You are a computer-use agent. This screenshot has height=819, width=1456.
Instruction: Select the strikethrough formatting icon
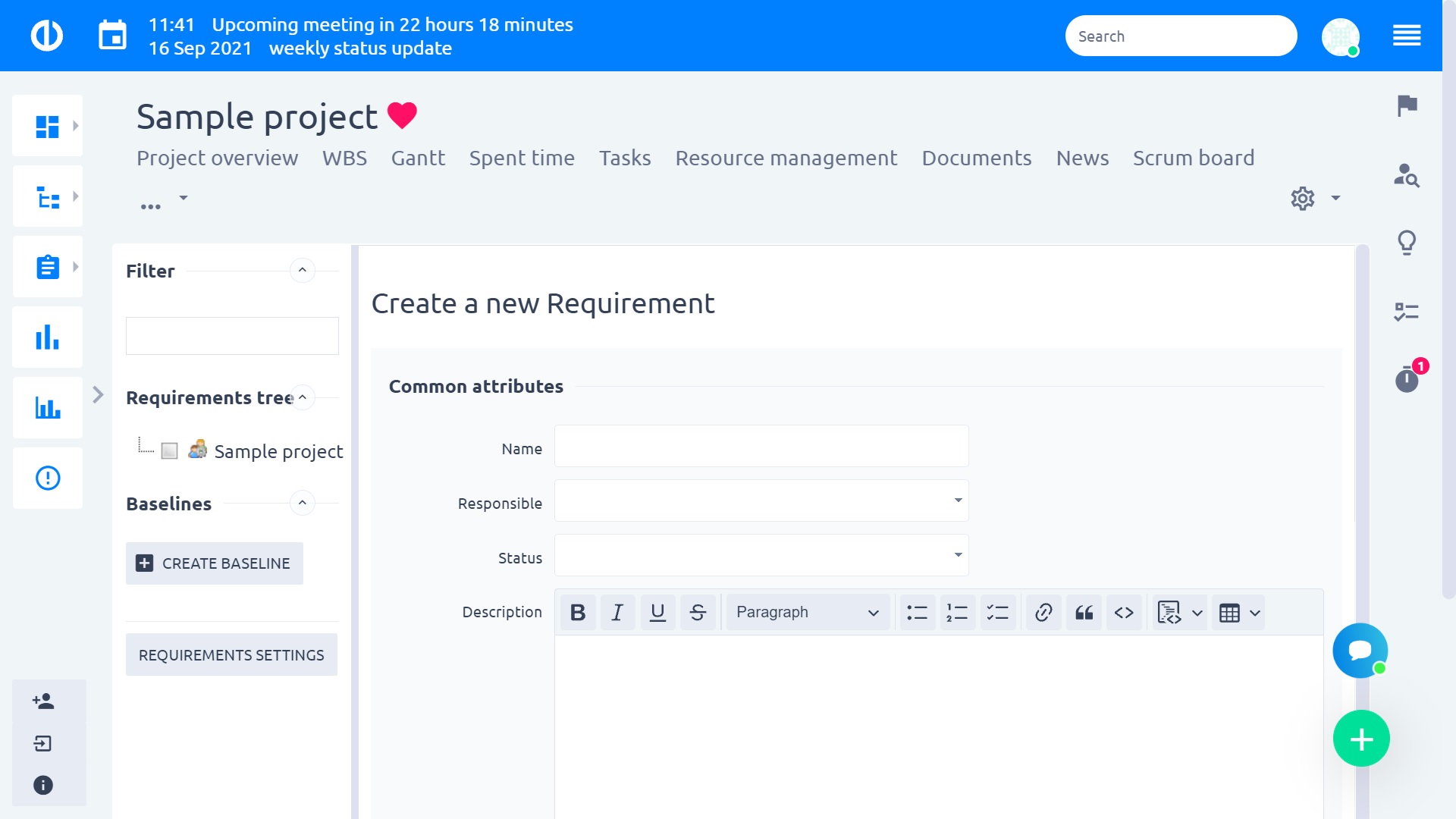tap(698, 612)
